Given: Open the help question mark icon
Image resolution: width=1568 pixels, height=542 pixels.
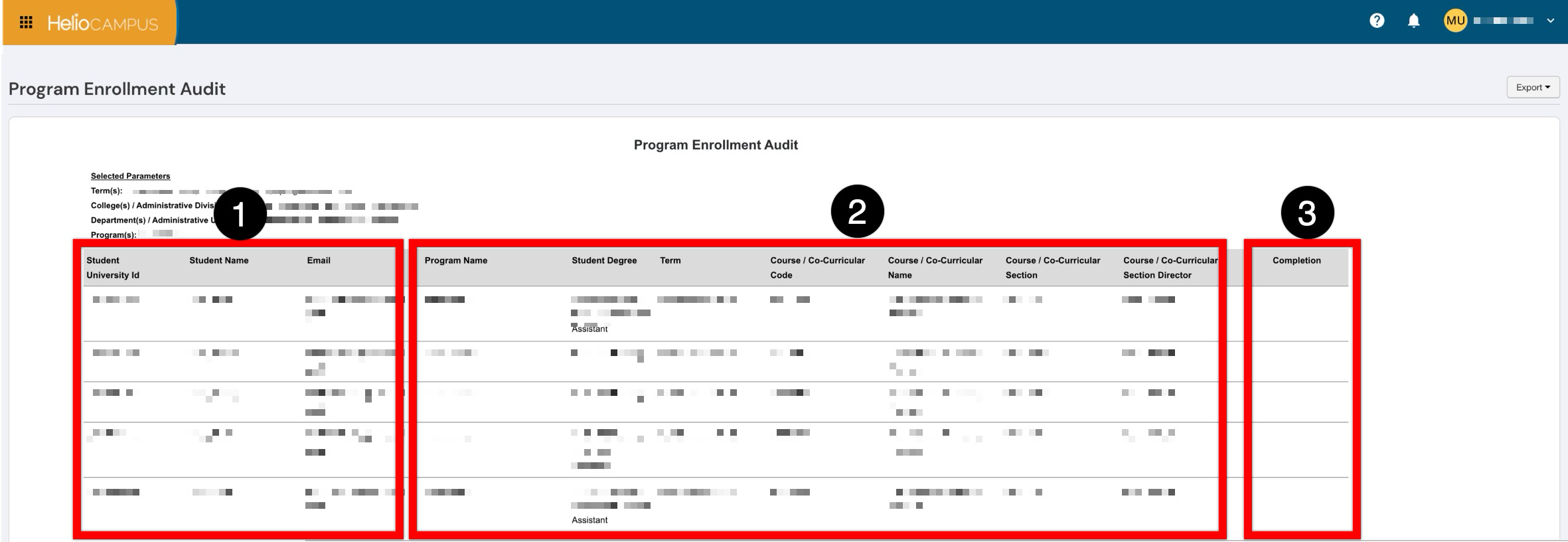Looking at the screenshot, I should (1376, 21).
